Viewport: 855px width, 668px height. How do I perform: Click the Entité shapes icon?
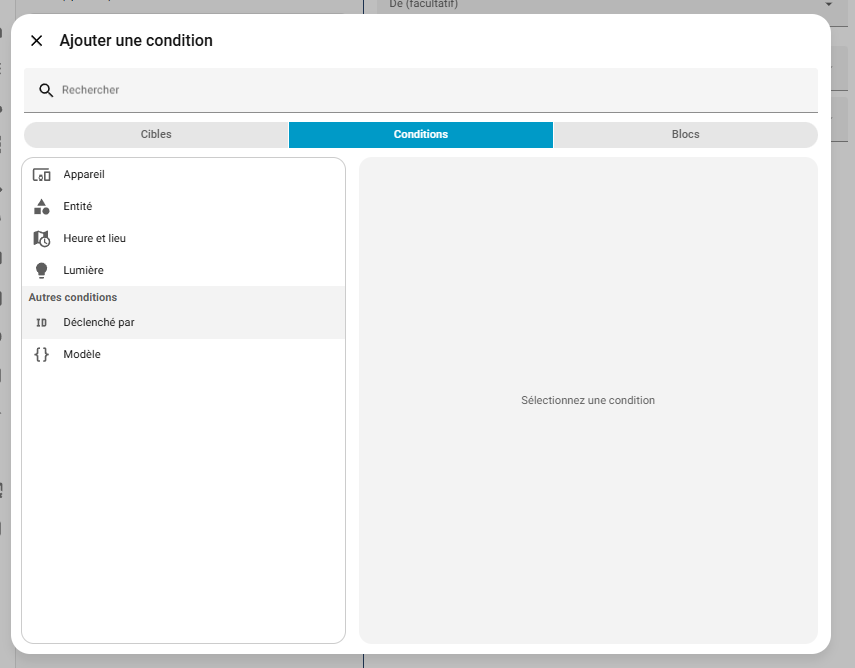(x=41, y=207)
